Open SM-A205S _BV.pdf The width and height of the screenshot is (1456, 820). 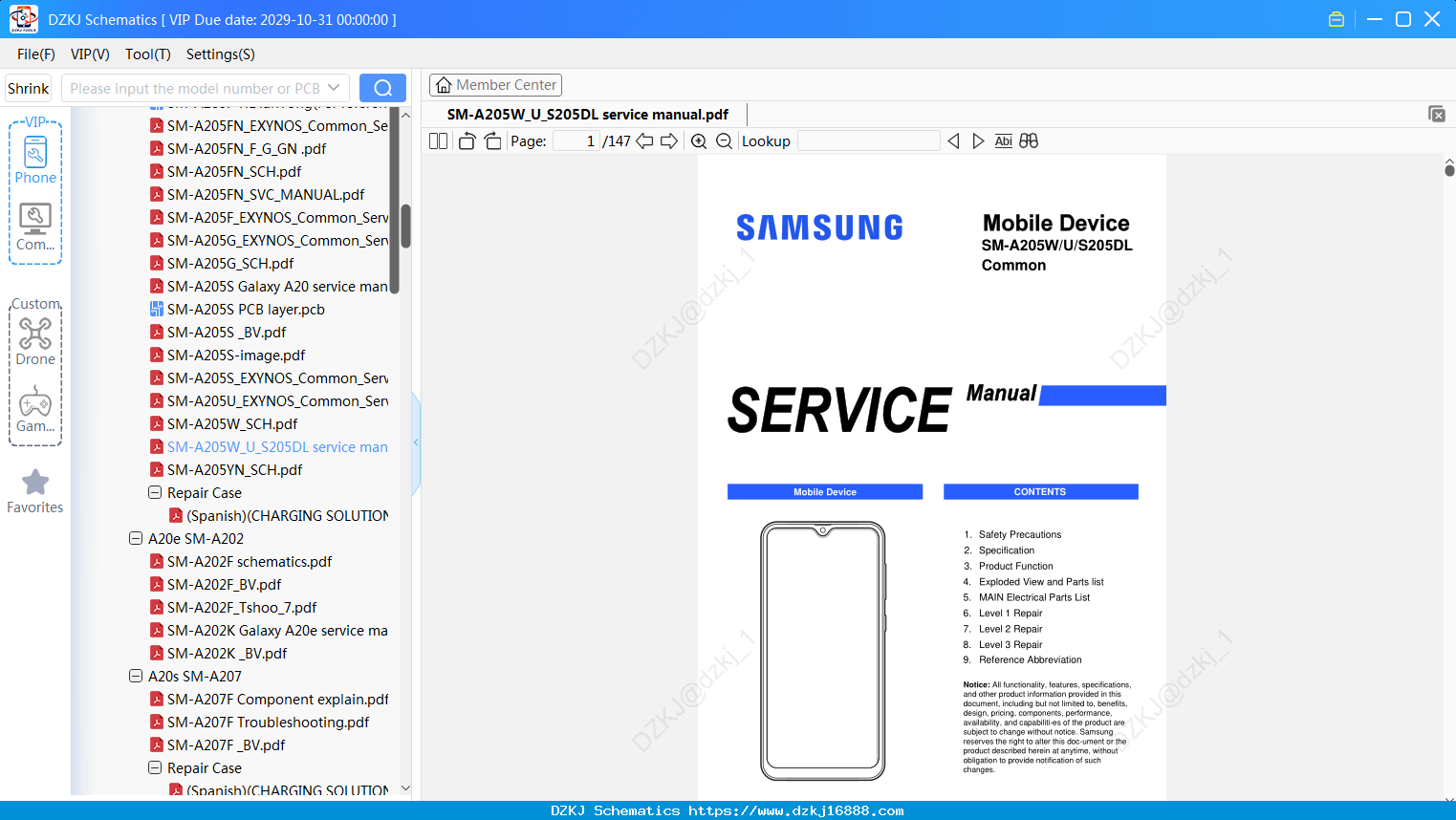[227, 333]
